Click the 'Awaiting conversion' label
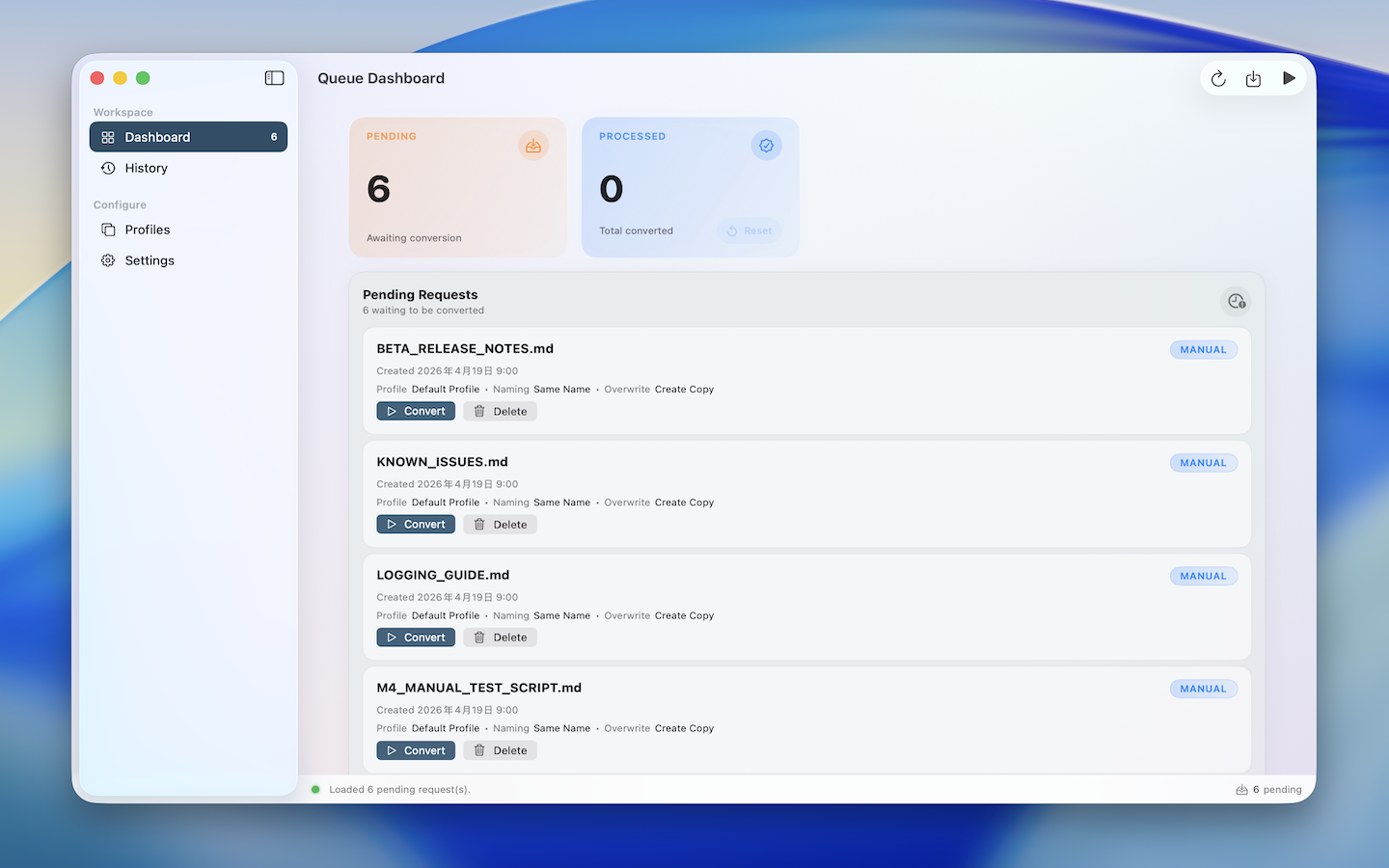The height and width of the screenshot is (868, 1389). coord(414,238)
